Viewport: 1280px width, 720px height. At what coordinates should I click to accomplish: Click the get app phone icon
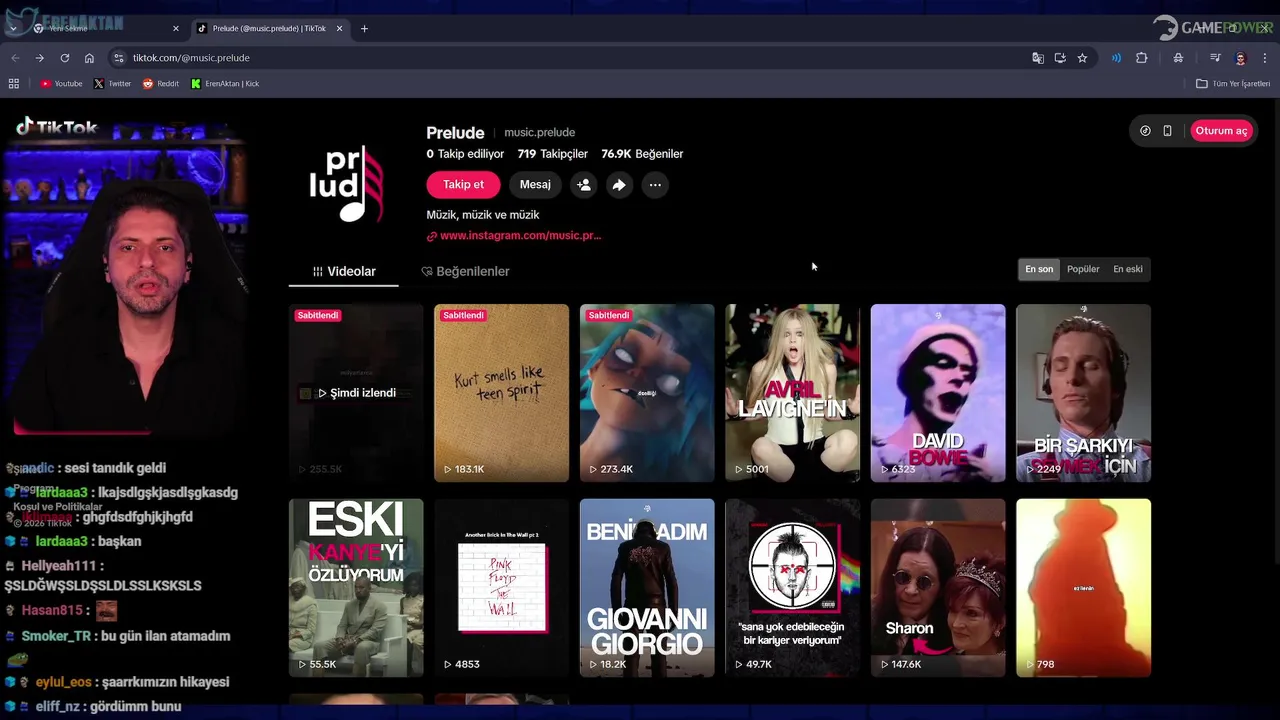click(x=1167, y=131)
